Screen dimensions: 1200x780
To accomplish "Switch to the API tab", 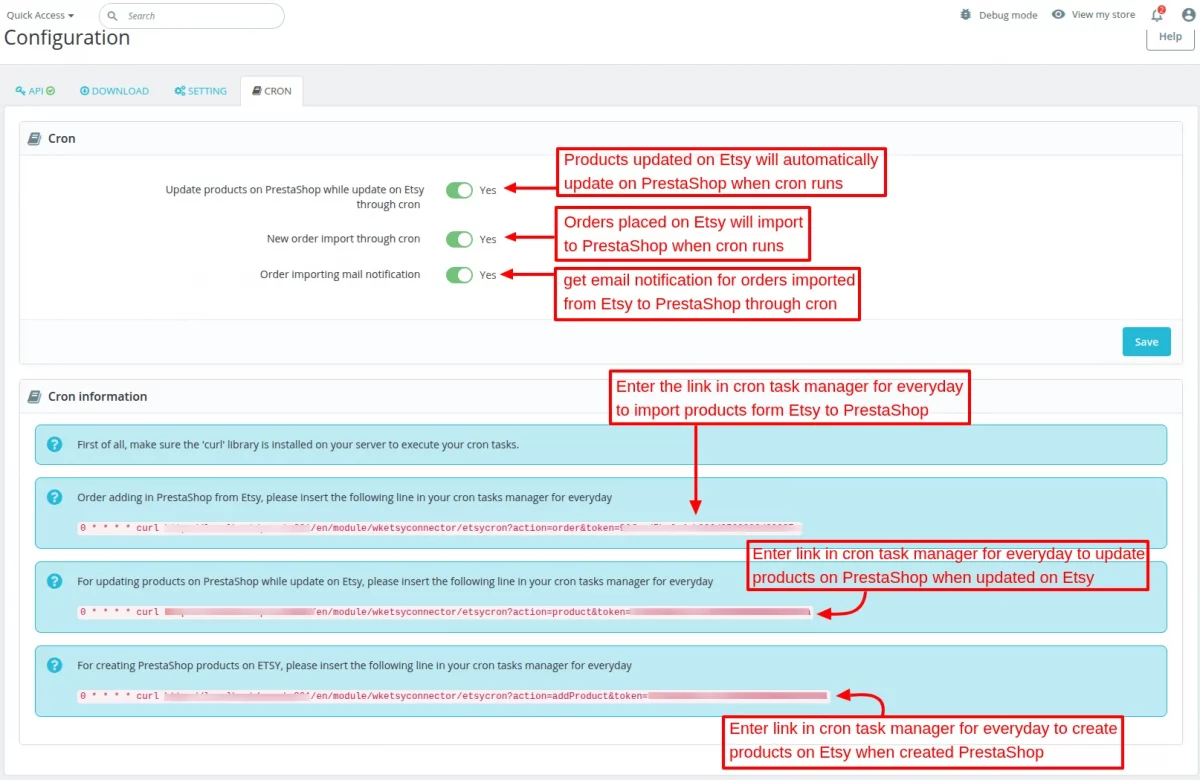I will tap(35, 91).
